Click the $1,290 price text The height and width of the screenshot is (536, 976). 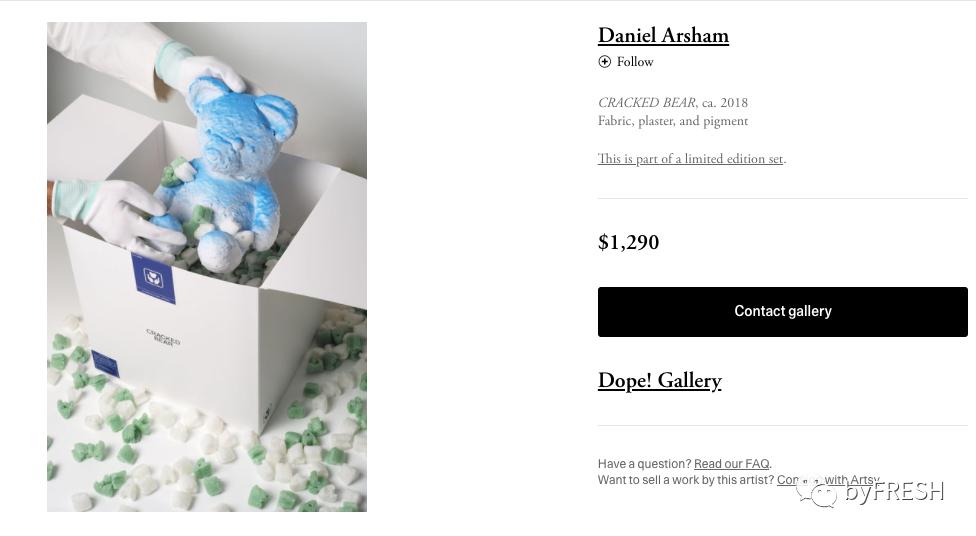[628, 243]
